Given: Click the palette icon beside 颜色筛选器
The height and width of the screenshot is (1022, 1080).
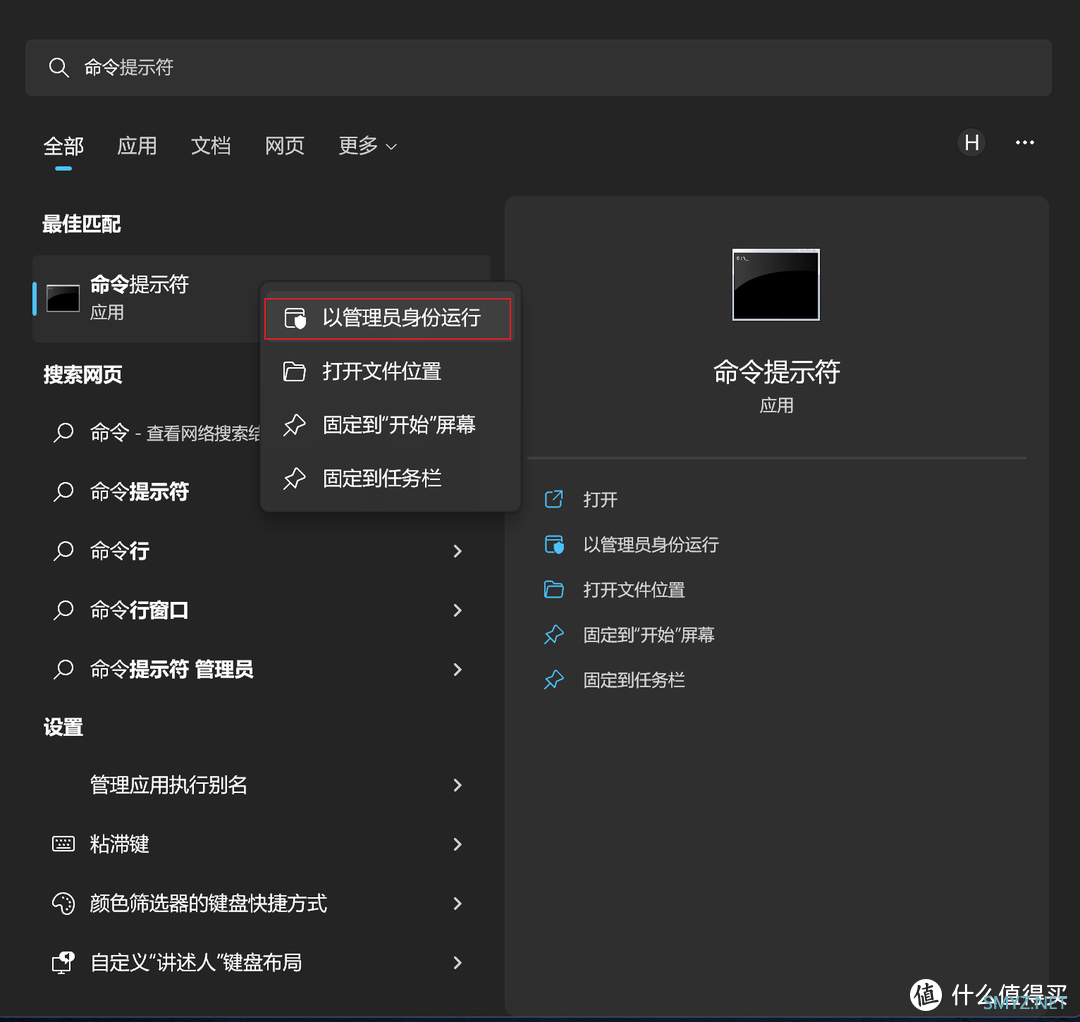Looking at the screenshot, I should point(63,904).
